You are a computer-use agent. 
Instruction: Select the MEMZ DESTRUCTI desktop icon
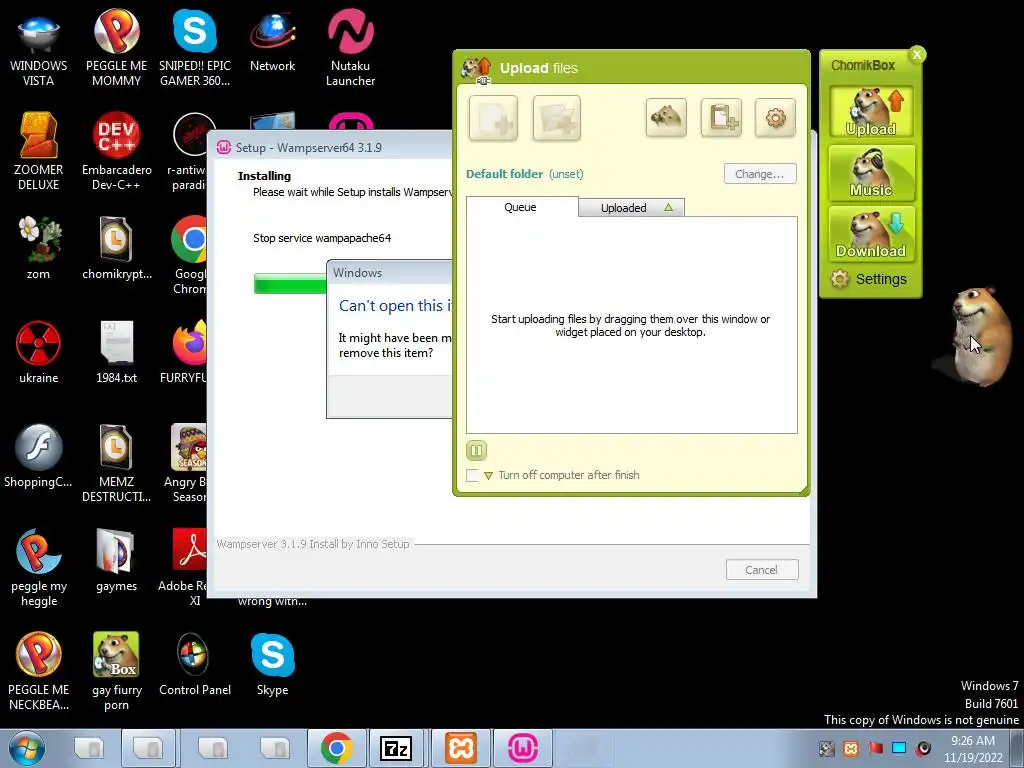tap(116, 462)
